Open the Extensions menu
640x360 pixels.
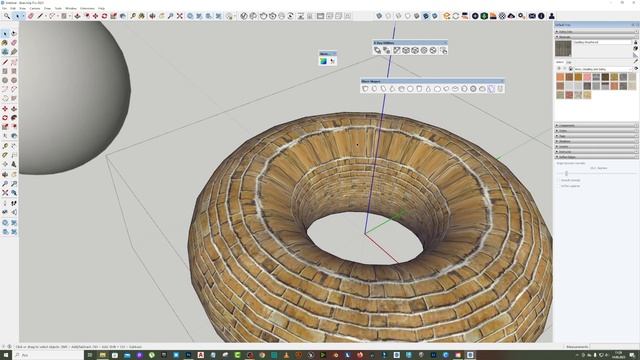[87, 8]
